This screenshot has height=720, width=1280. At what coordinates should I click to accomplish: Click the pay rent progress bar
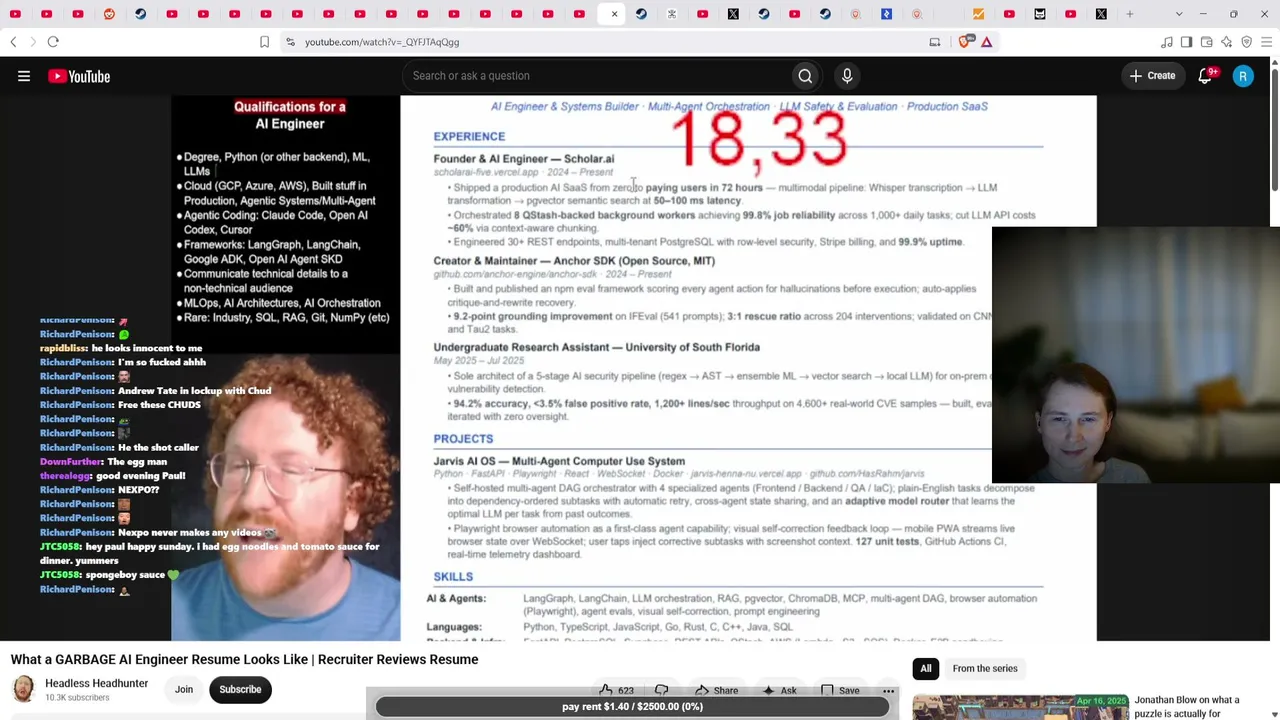tap(632, 706)
